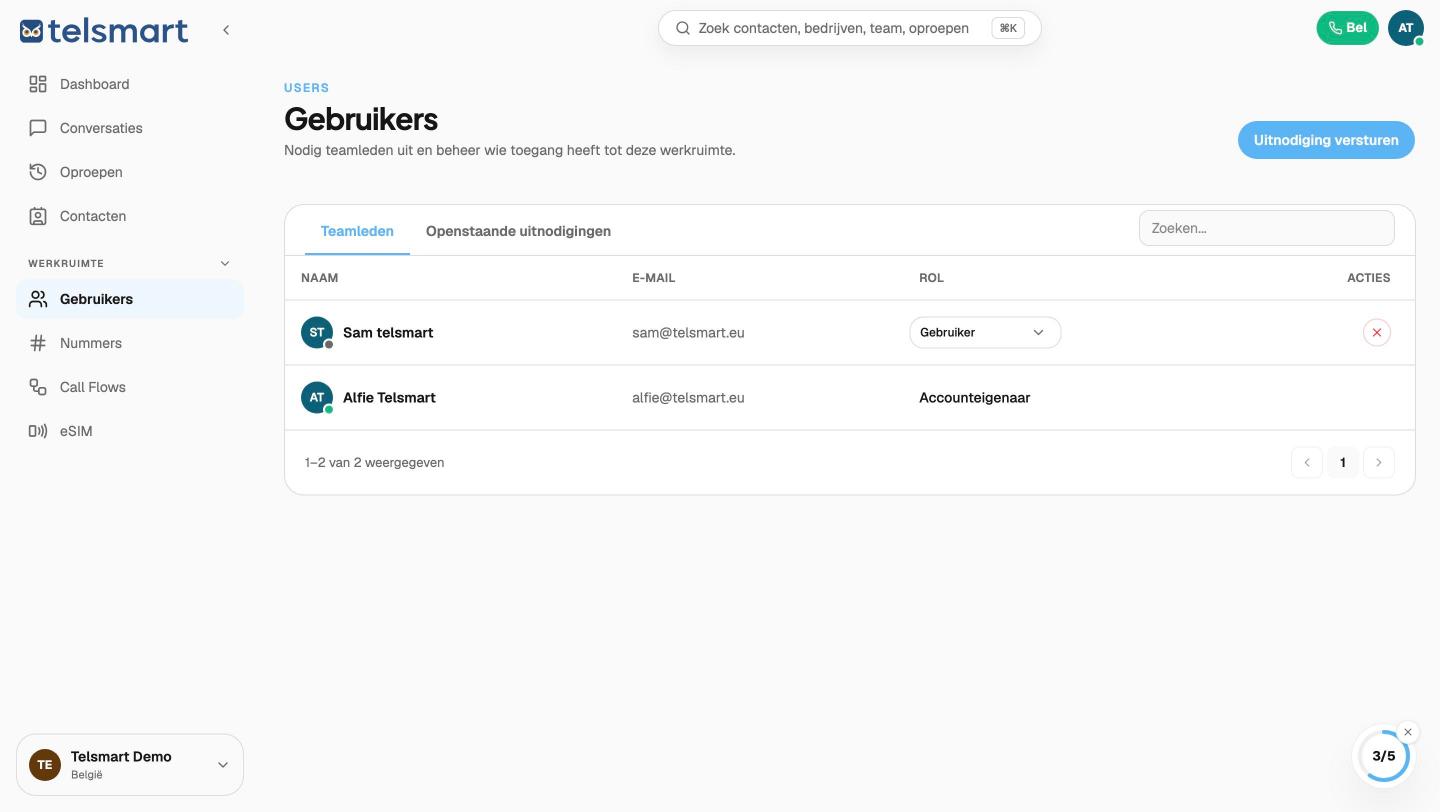
Task: Switch to Openstaande uitnodigingen tab
Action: tap(518, 231)
